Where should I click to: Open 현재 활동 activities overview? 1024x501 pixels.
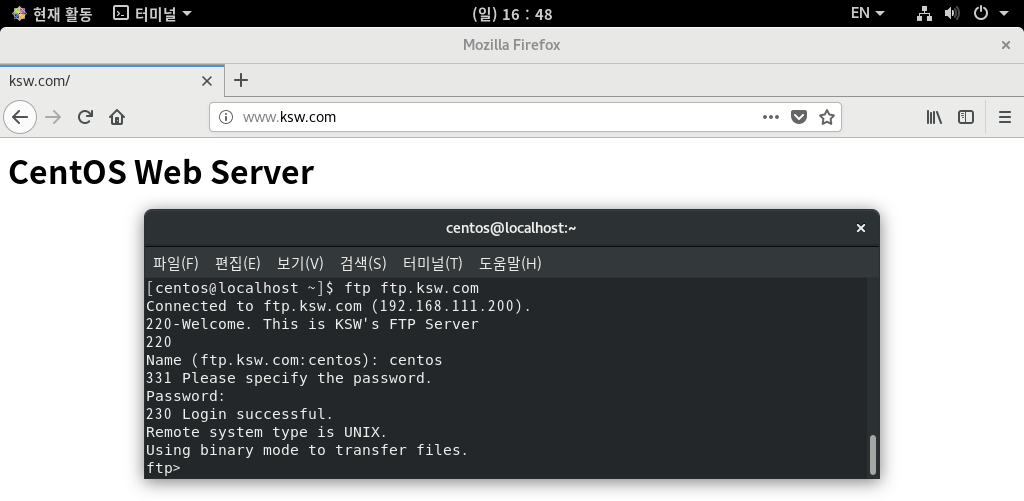pyautogui.click(x=52, y=13)
